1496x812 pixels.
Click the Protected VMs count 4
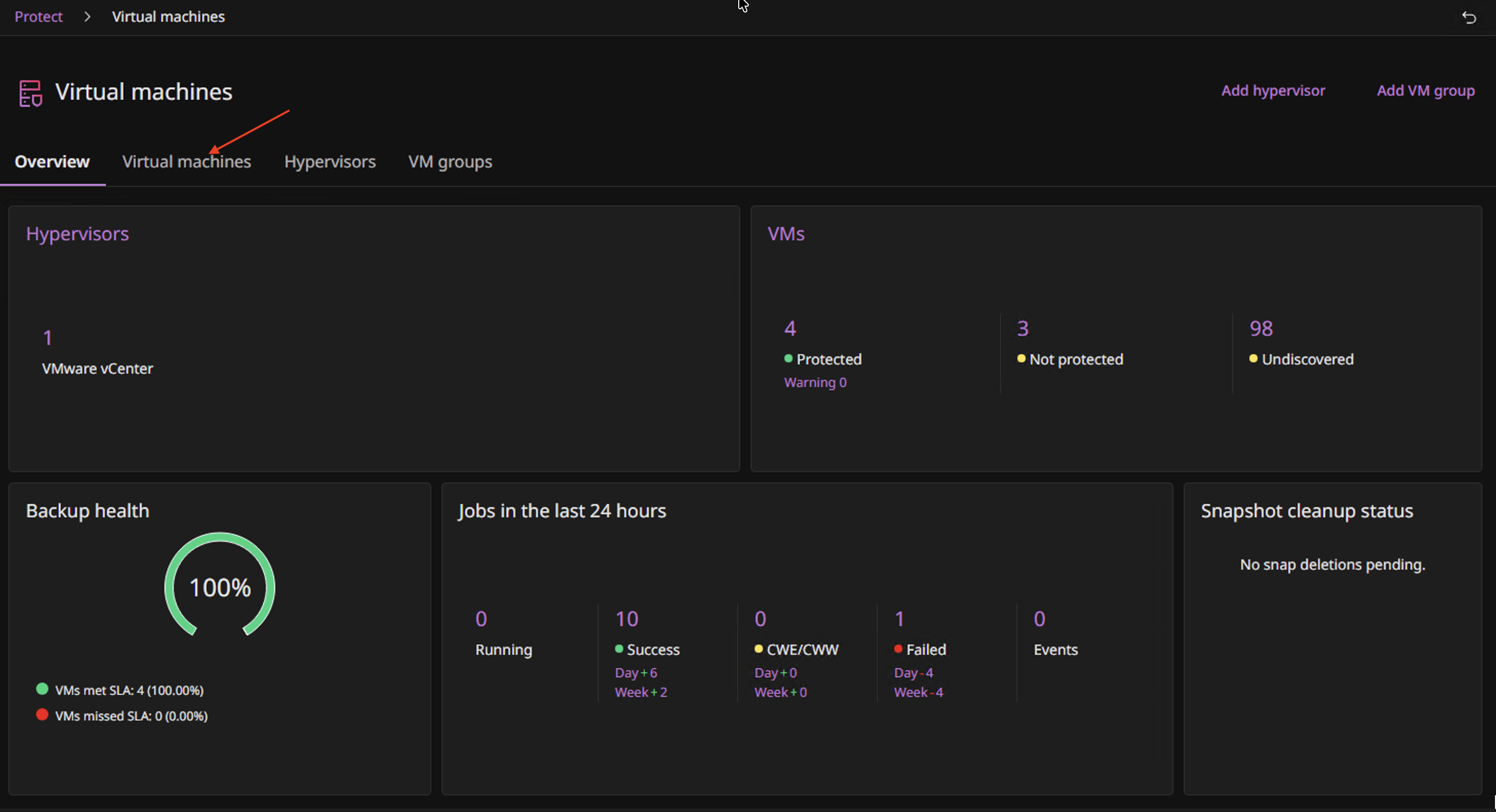coord(790,328)
